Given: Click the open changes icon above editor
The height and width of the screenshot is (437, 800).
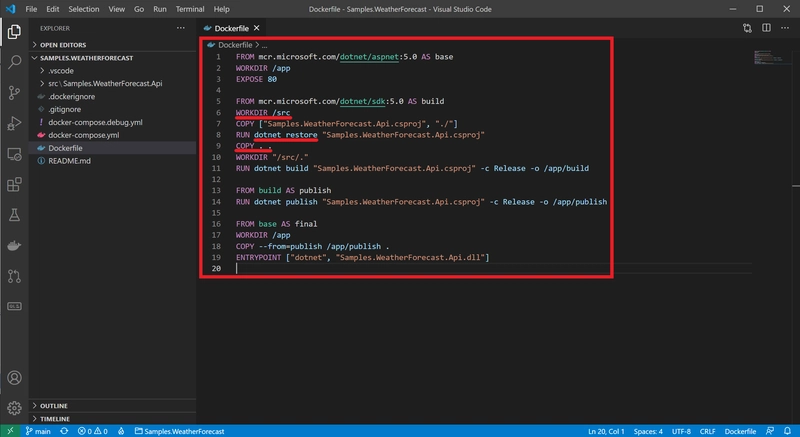Looking at the screenshot, I should 747,28.
